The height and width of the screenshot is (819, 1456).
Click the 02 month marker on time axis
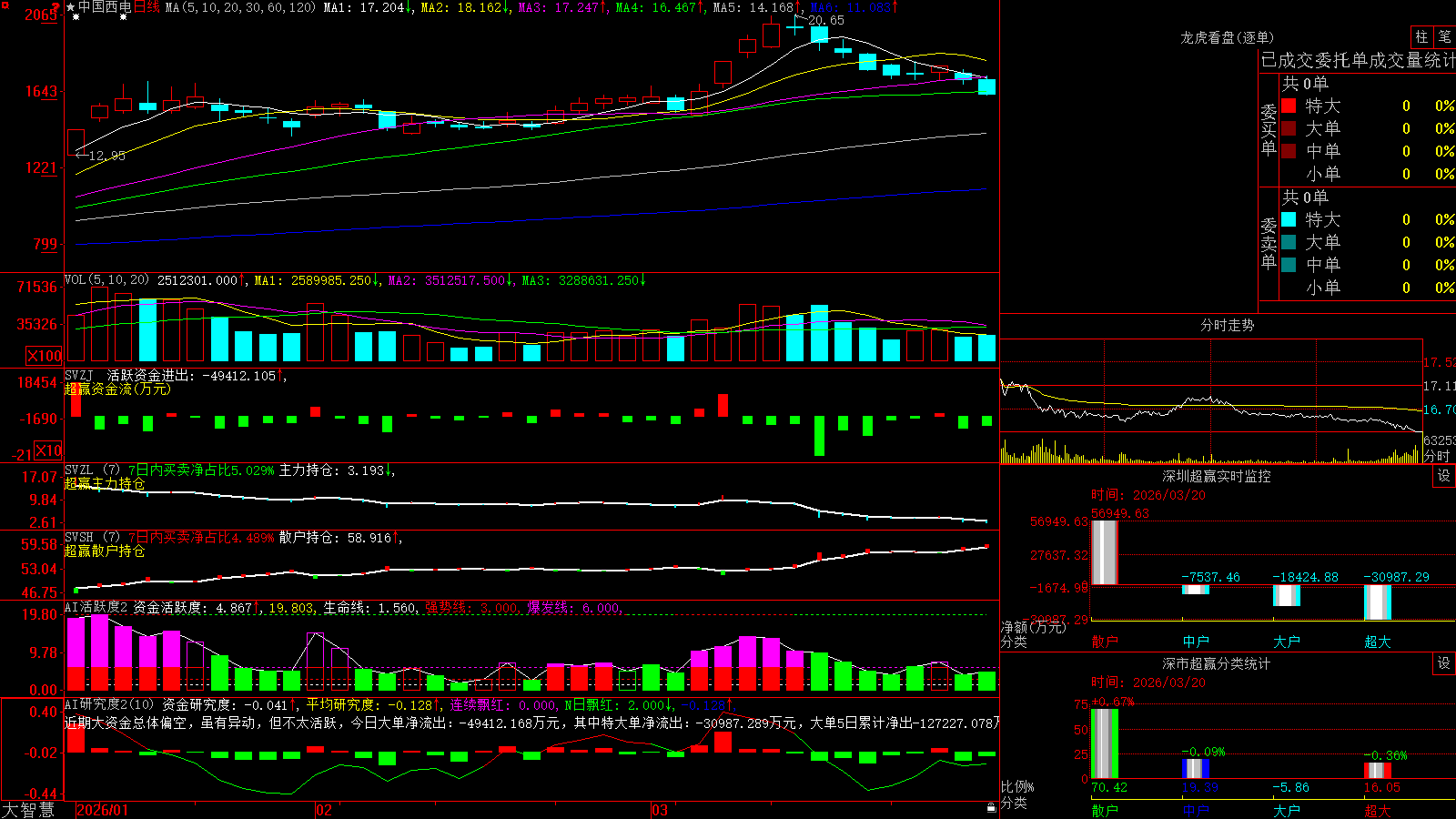click(324, 810)
